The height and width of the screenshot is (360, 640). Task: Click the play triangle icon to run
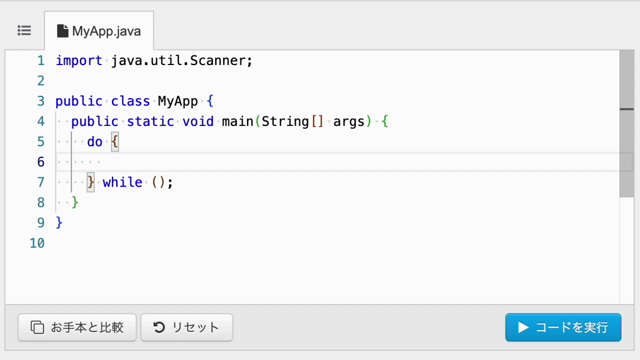click(x=523, y=327)
